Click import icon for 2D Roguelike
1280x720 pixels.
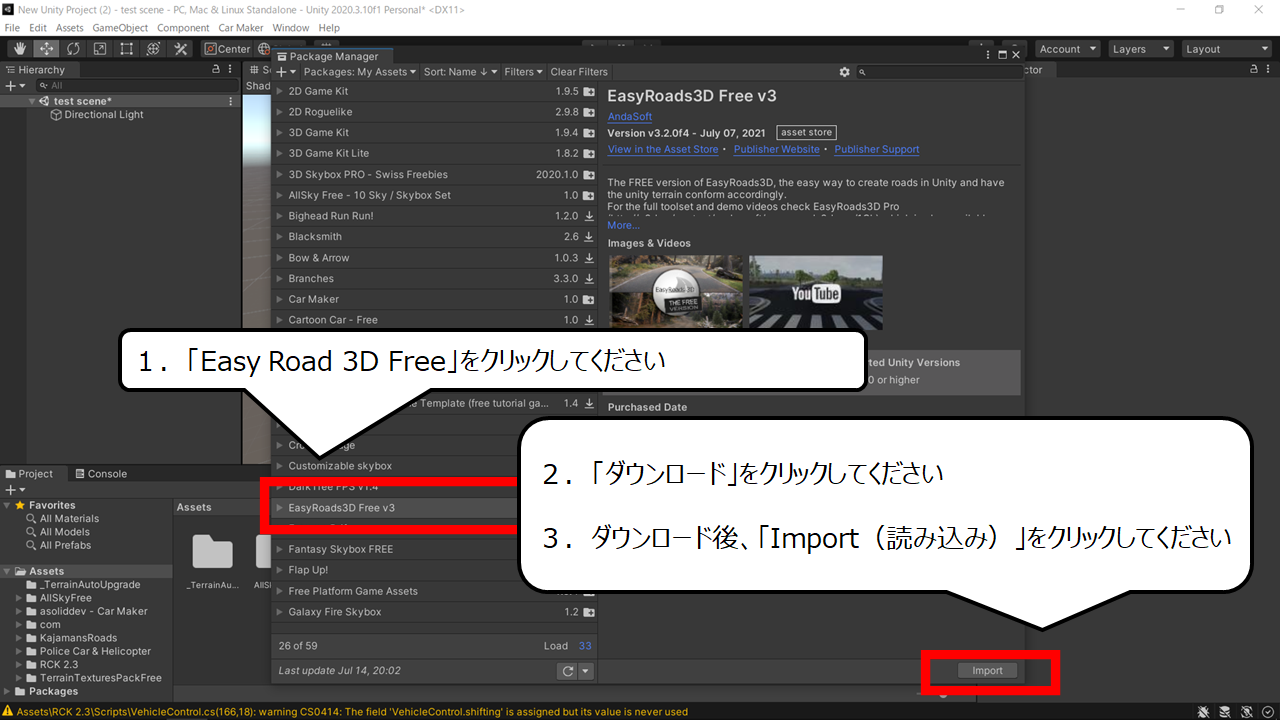coord(589,113)
